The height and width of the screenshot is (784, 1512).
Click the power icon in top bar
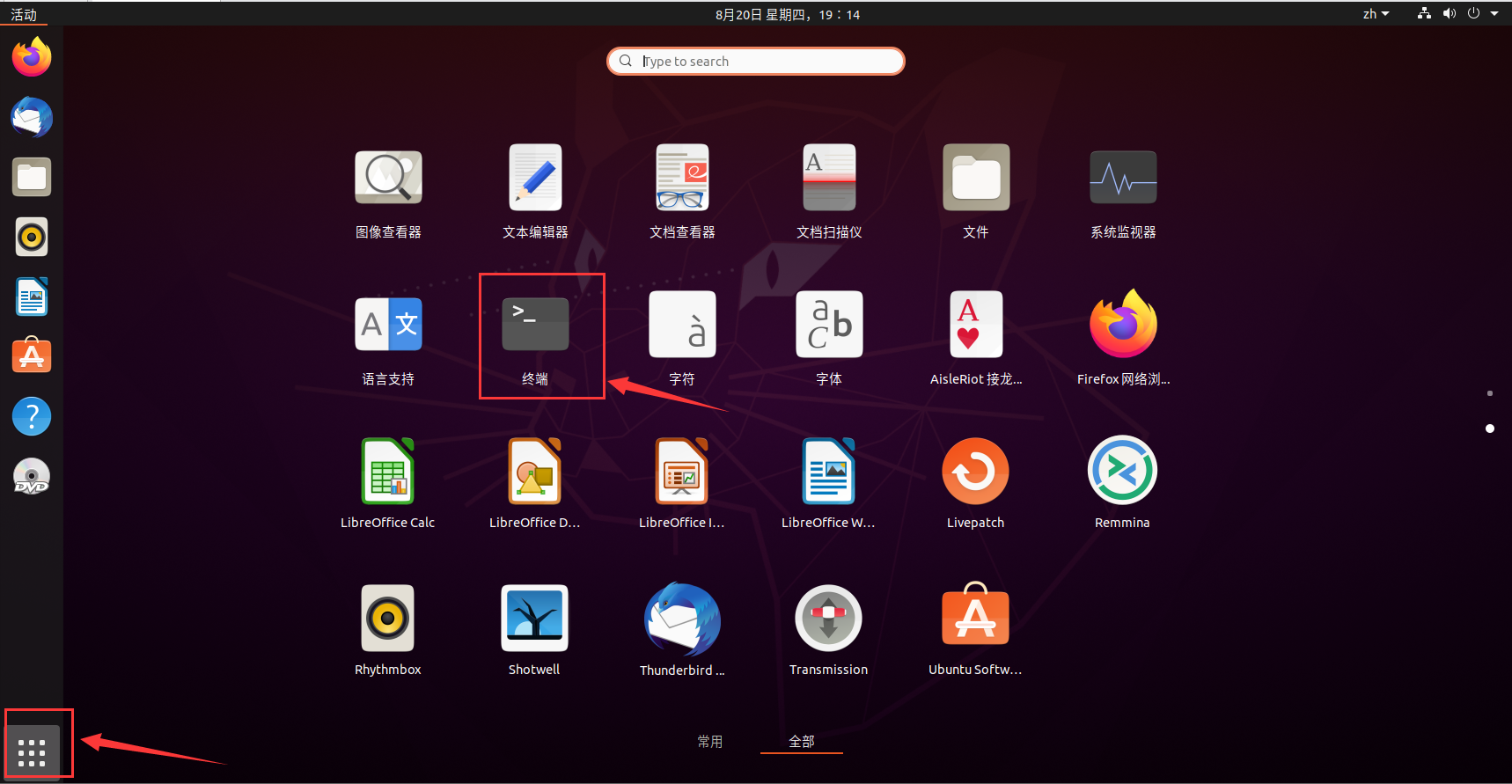pos(1473,13)
